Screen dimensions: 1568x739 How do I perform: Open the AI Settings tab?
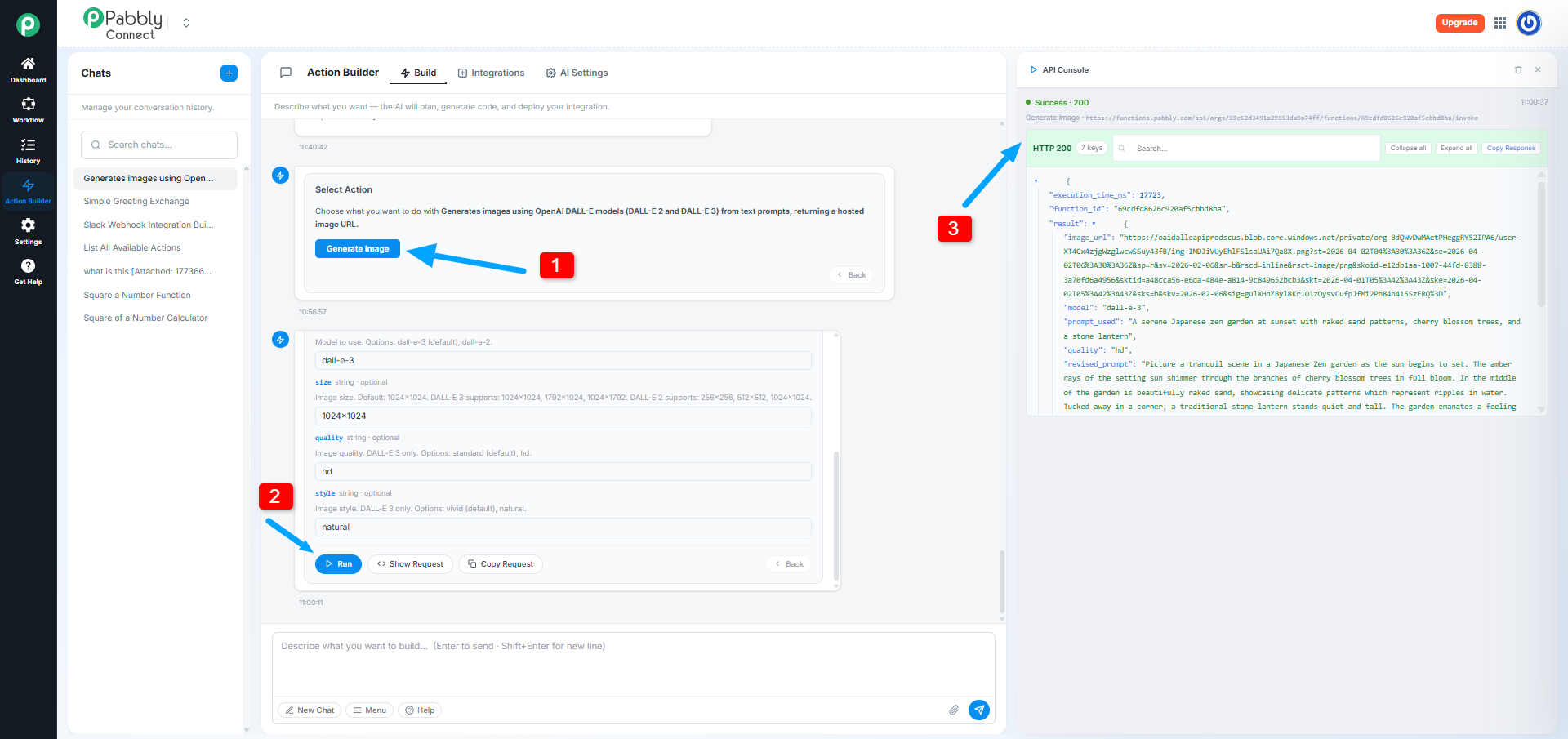coord(577,73)
